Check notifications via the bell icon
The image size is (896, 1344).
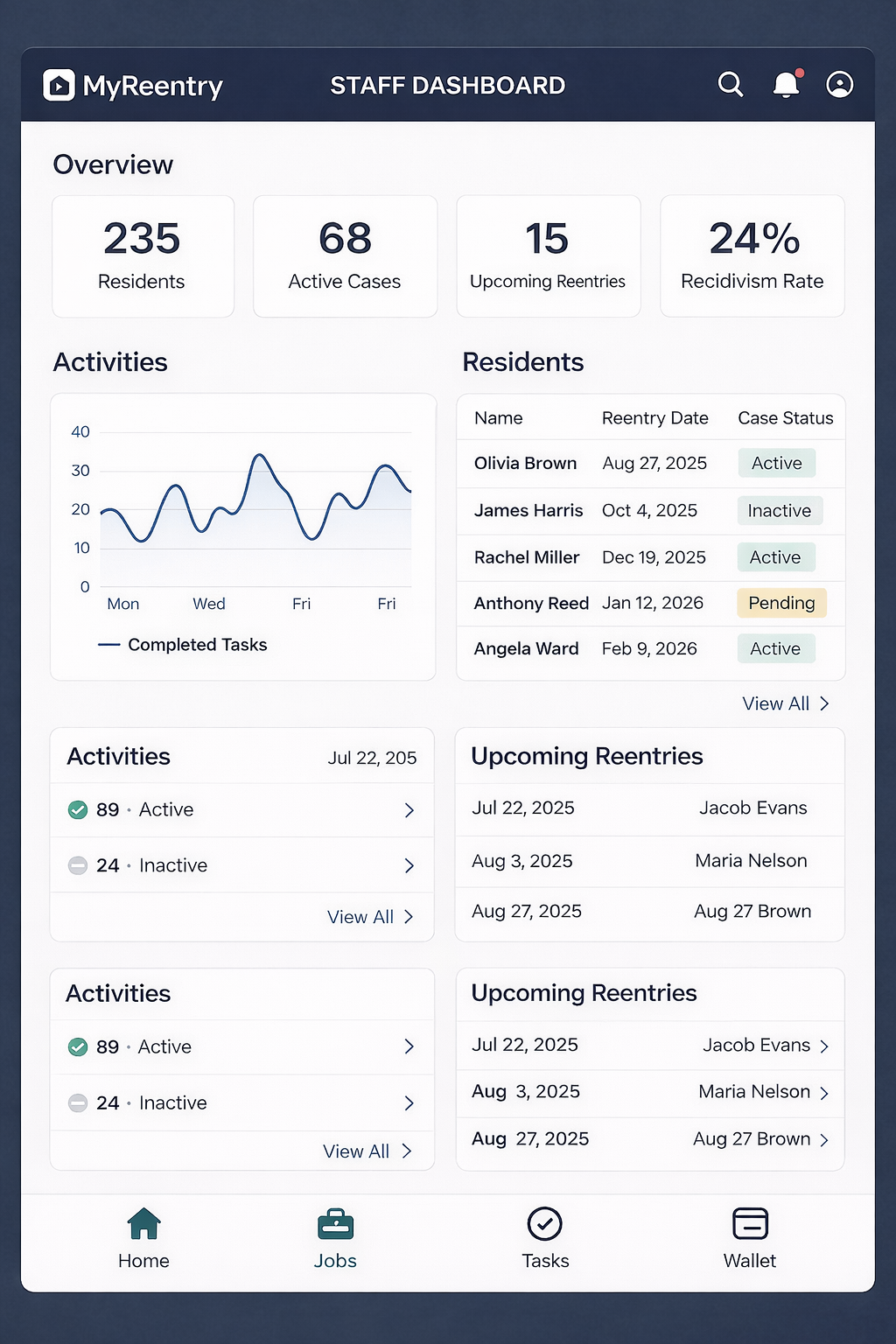(786, 85)
